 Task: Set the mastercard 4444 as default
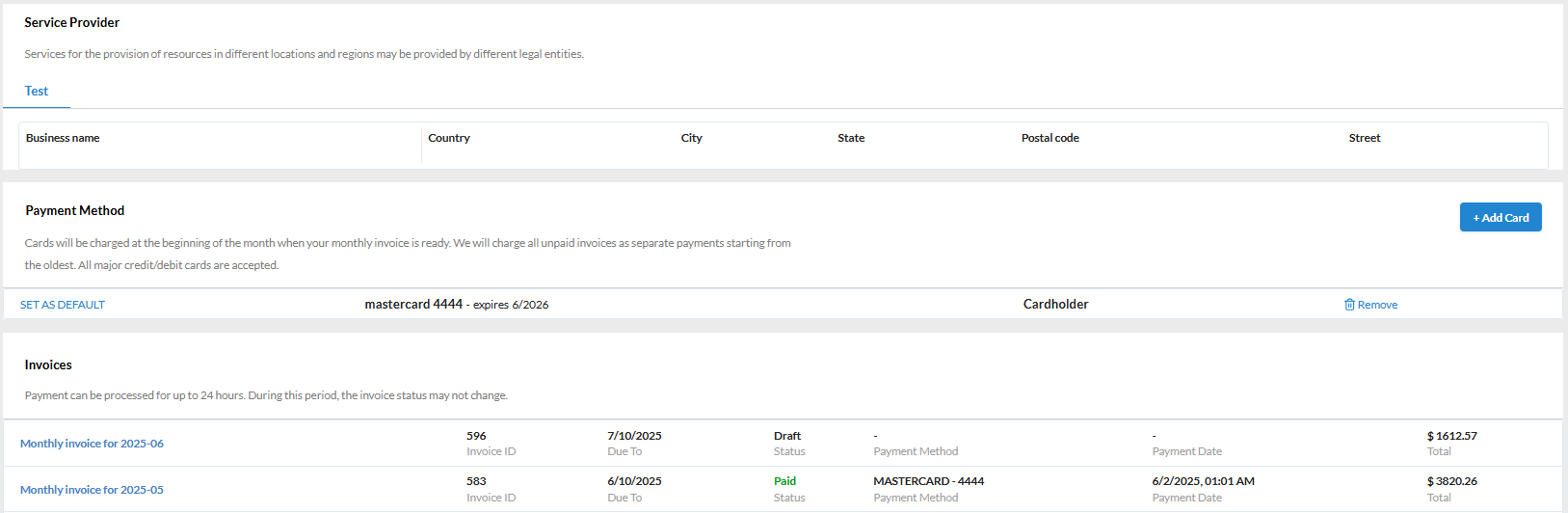coord(63,305)
